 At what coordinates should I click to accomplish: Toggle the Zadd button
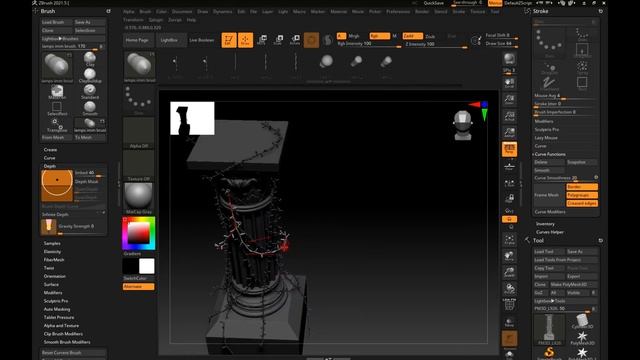pyautogui.click(x=412, y=36)
